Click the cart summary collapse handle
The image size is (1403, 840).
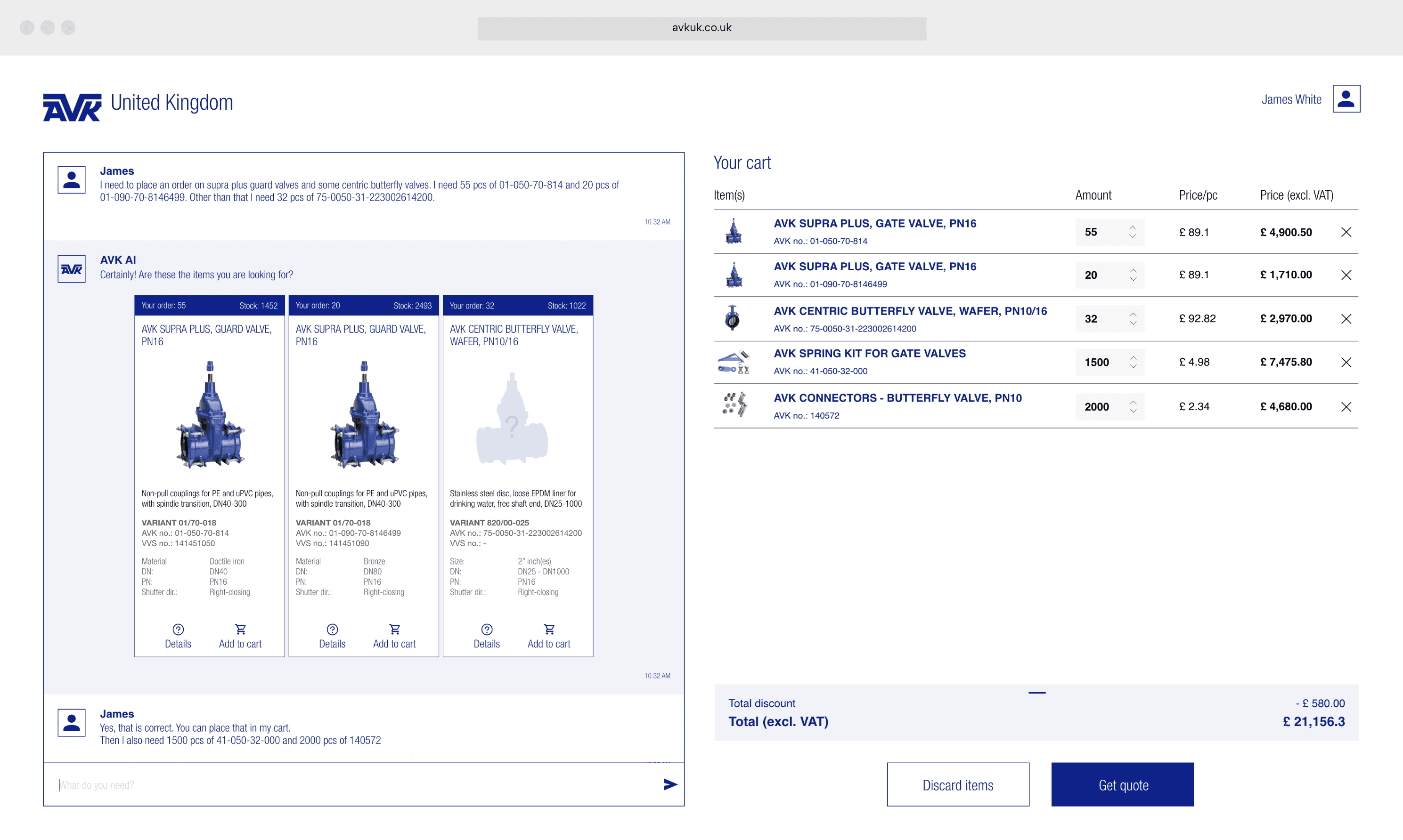1036,692
